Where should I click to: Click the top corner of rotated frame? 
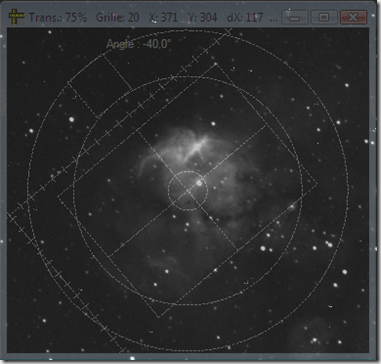[216, 64]
